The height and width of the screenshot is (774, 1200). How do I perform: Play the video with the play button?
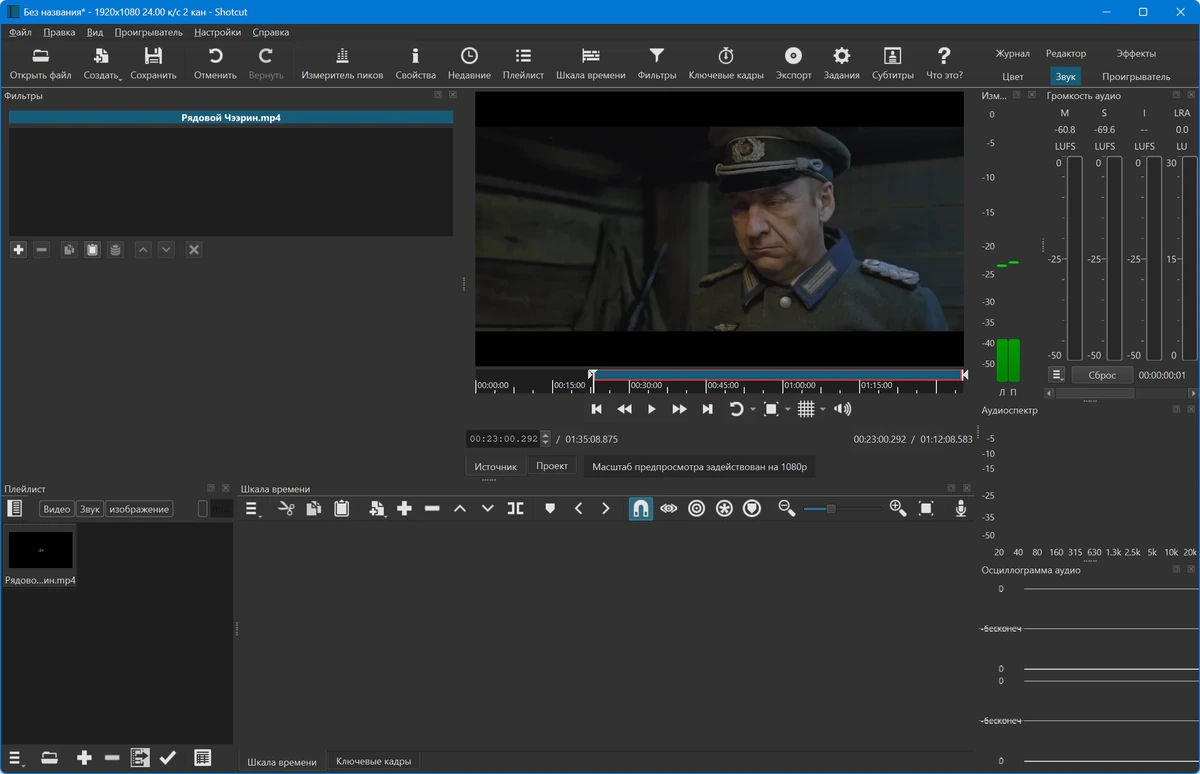click(x=651, y=409)
